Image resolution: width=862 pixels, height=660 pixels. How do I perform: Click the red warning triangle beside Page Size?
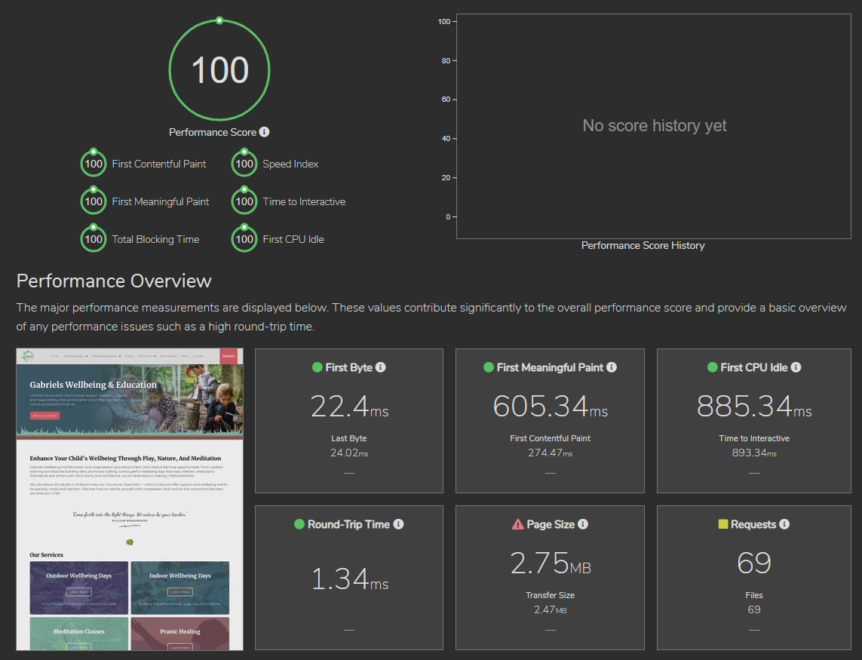pos(517,524)
